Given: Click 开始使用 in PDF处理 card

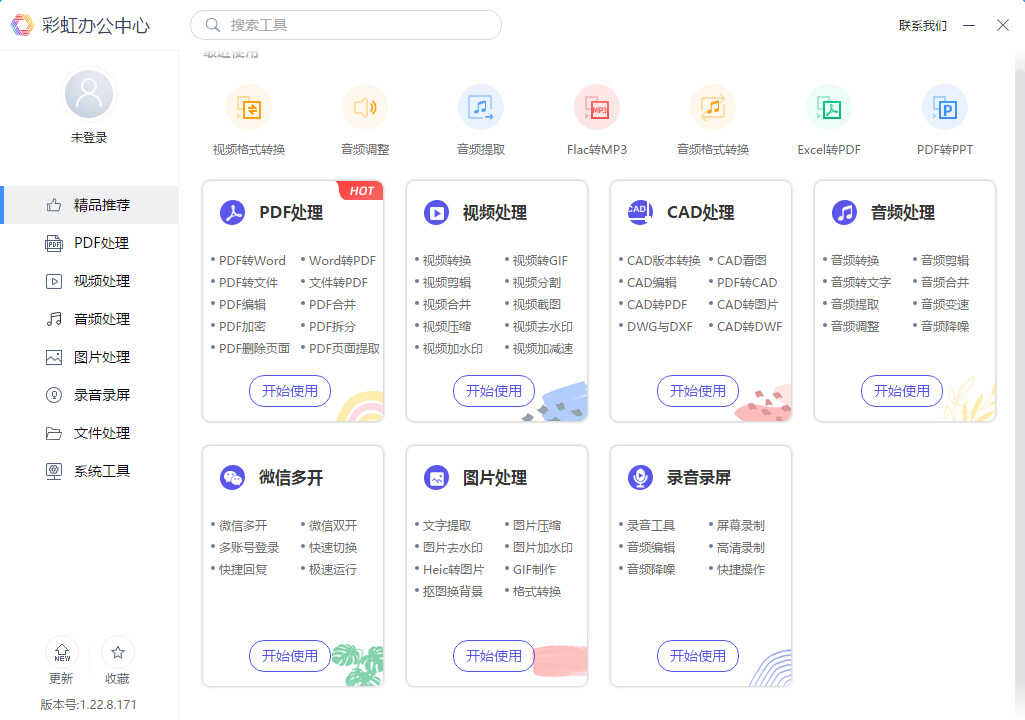Looking at the screenshot, I should point(290,391).
